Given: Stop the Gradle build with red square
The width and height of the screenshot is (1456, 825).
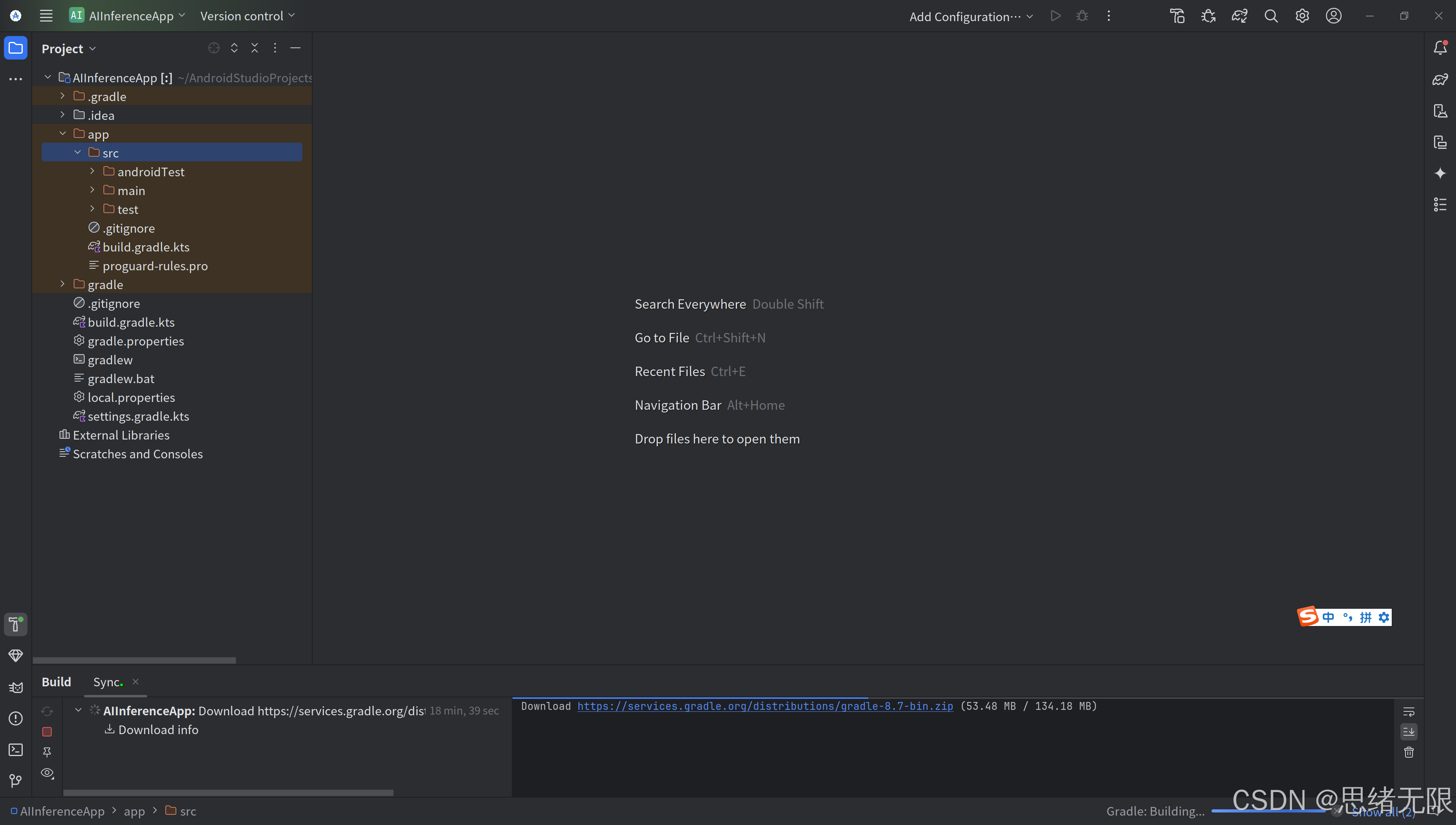Looking at the screenshot, I should point(47,731).
